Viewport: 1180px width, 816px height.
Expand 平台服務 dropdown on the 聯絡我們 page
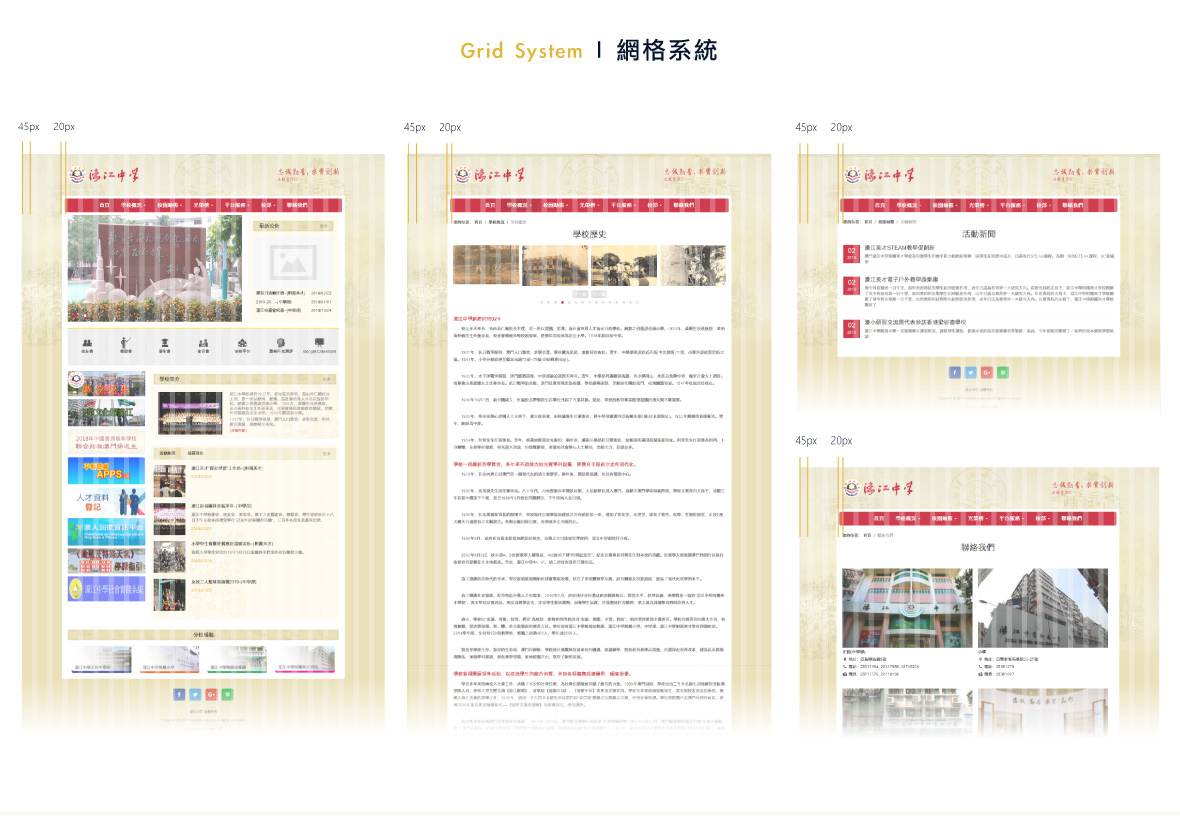click(x=1012, y=518)
